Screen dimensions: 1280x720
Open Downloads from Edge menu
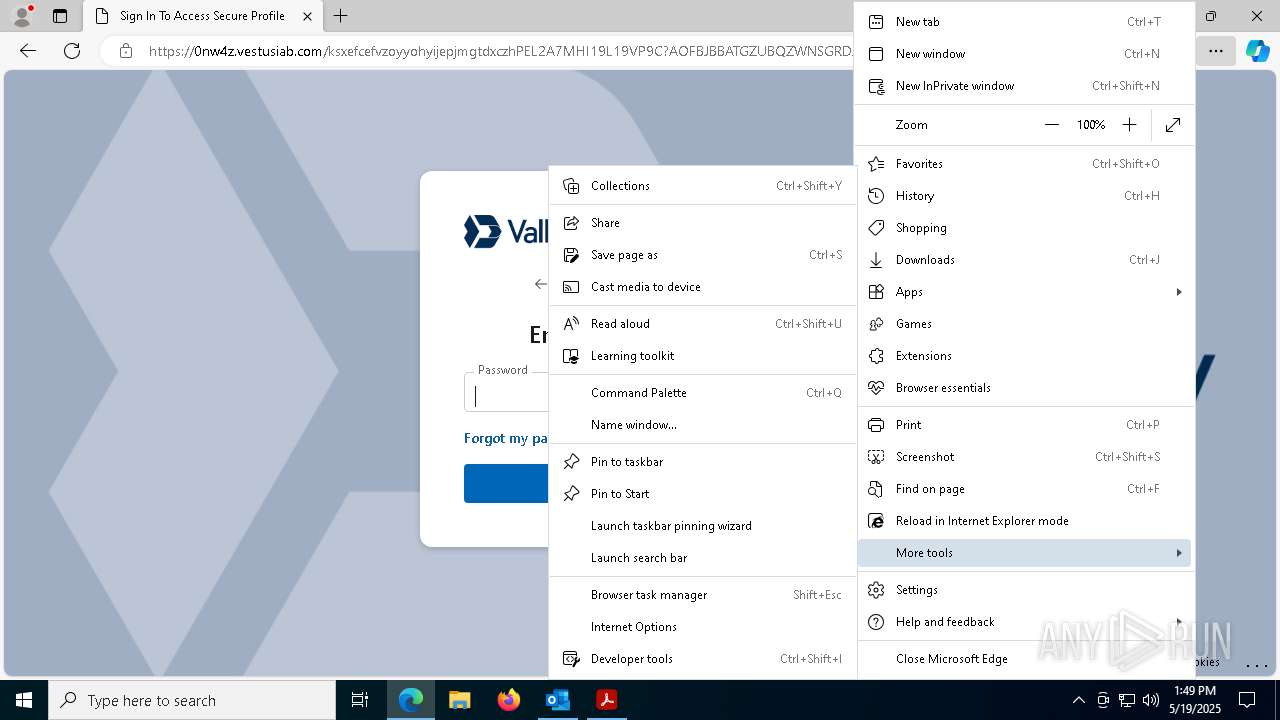pos(1025,260)
